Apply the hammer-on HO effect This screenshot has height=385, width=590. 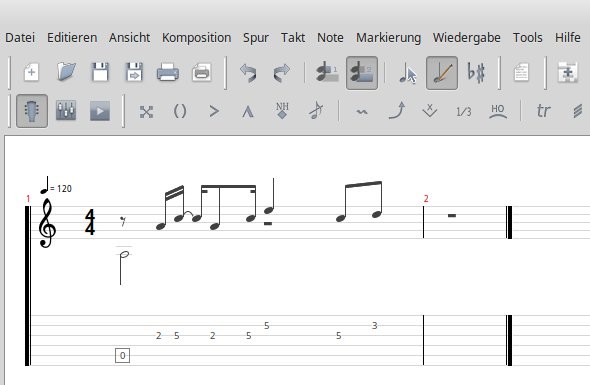coord(497,111)
